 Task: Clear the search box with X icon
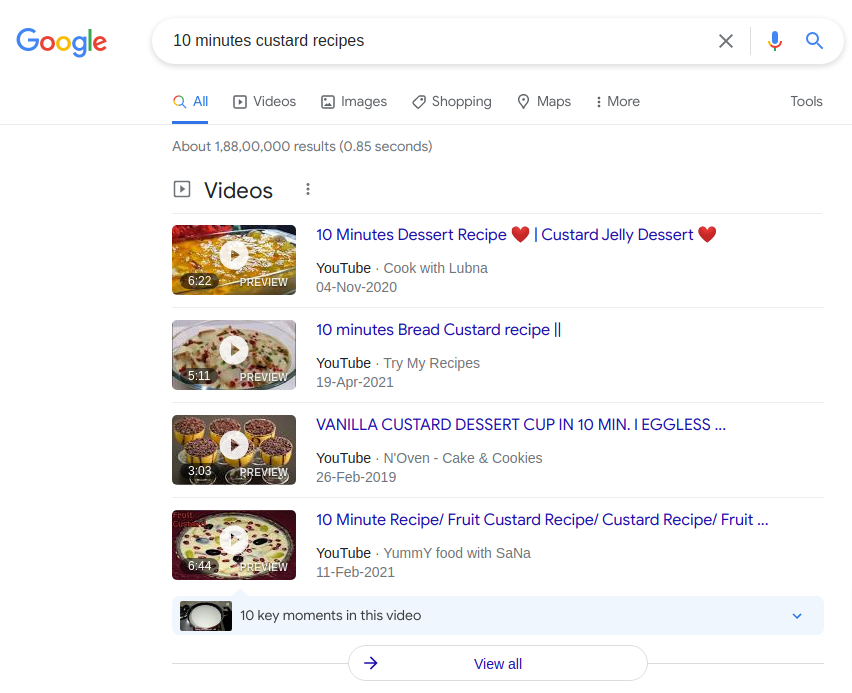click(x=725, y=41)
